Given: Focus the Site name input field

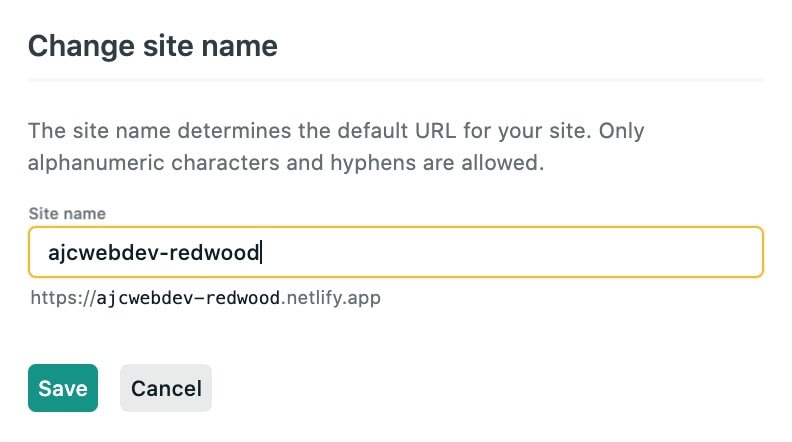Looking at the screenshot, I should coord(395,252).
